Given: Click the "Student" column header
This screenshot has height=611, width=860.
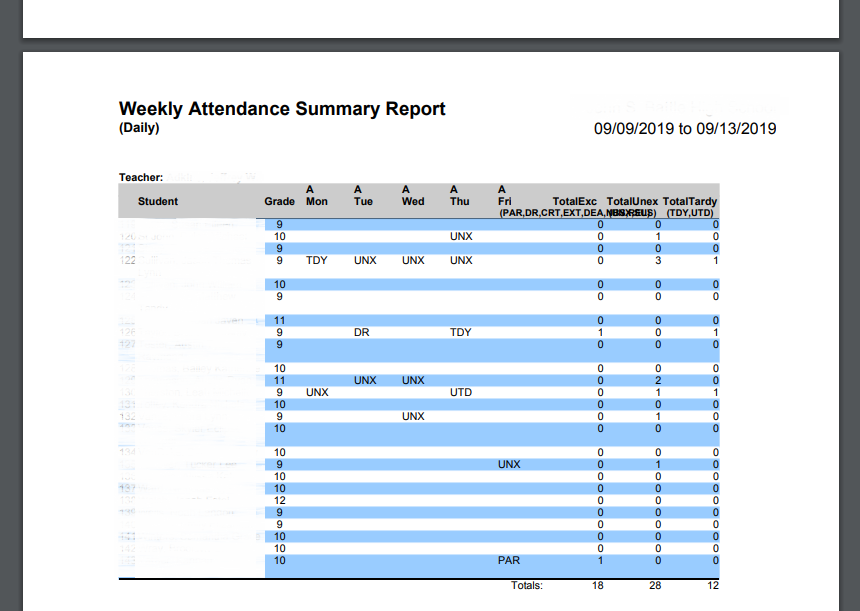Looking at the screenshot, I should pyautogui.click(x=158, y=201).
